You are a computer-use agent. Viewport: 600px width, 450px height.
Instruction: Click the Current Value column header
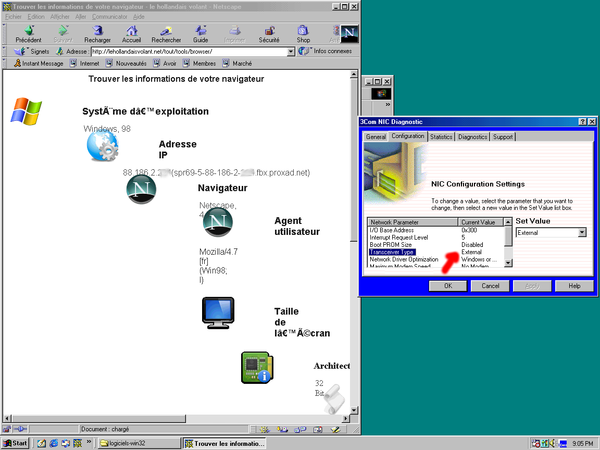(x=481, y=222)
